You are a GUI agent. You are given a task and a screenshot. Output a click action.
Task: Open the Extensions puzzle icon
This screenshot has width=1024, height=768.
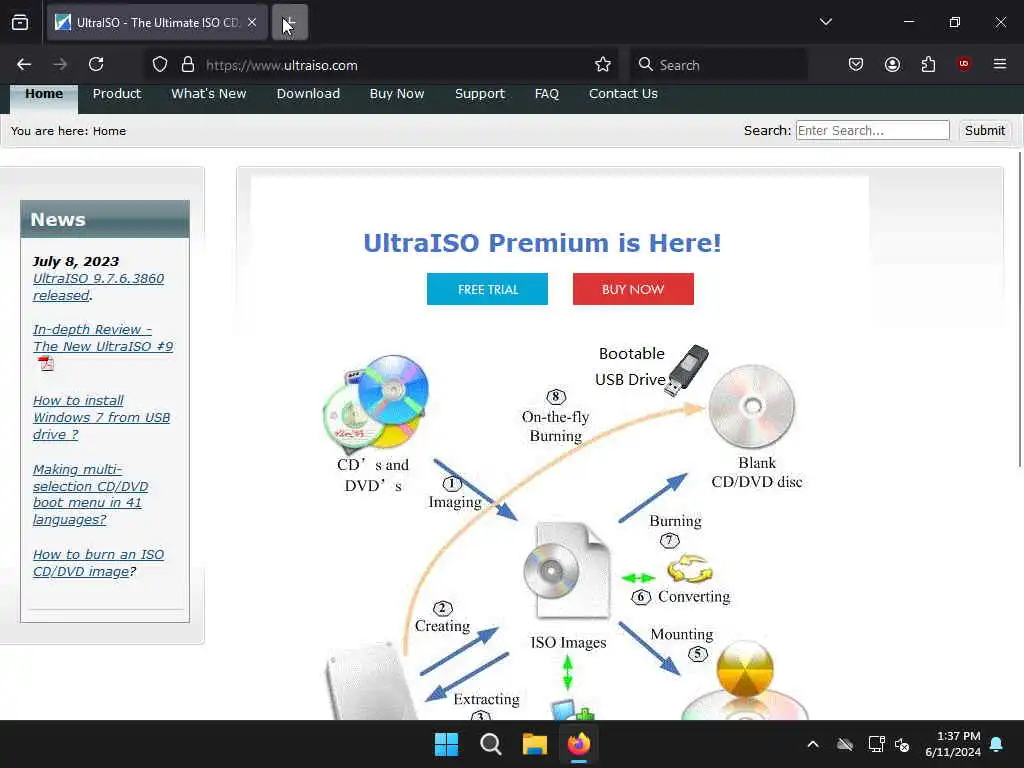pyautogui.click(x=928, y=64)
